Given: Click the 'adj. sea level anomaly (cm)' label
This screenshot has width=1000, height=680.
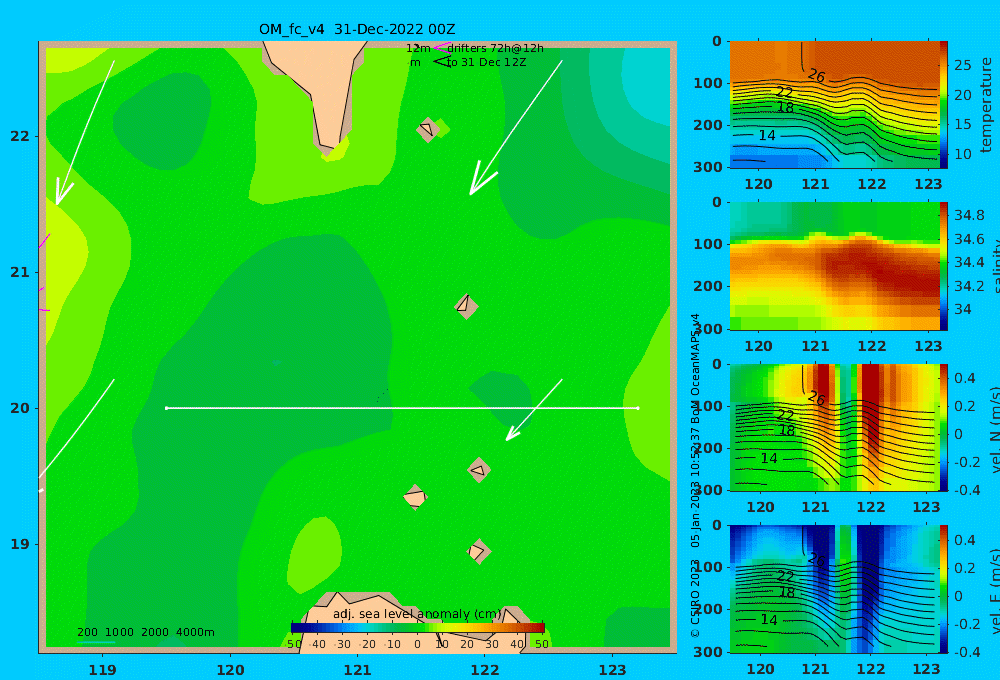Looking at the screenshot, I should click(417, 614).
